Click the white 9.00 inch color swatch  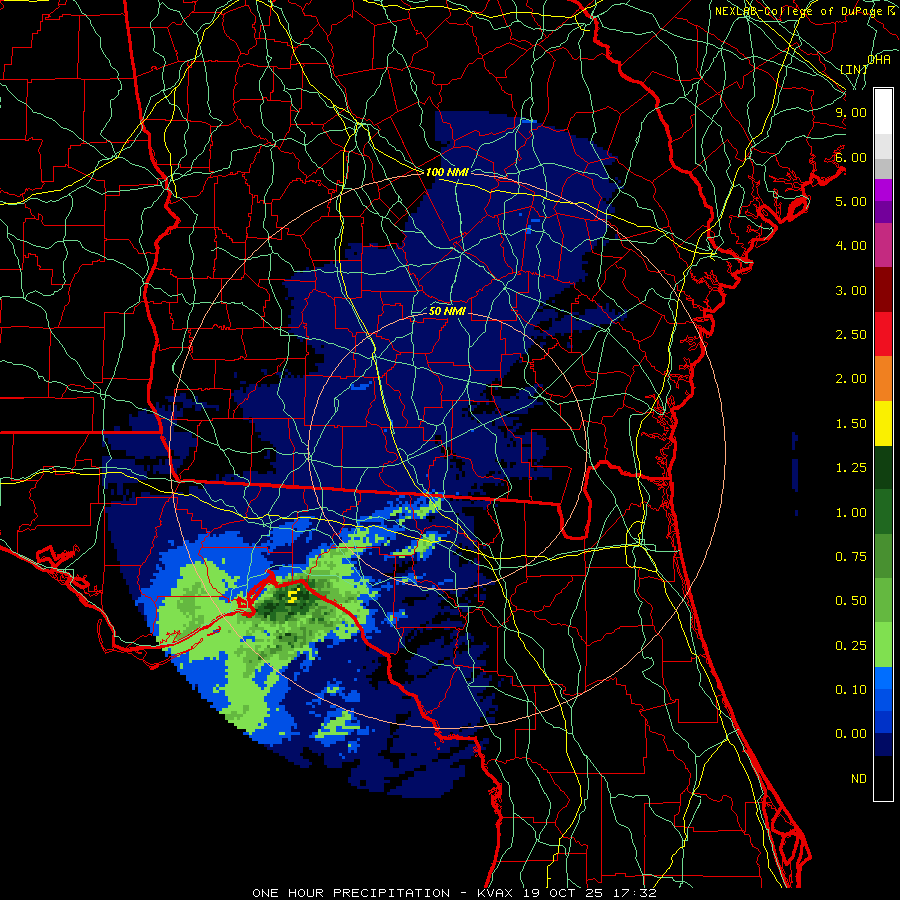pos(883,112)
